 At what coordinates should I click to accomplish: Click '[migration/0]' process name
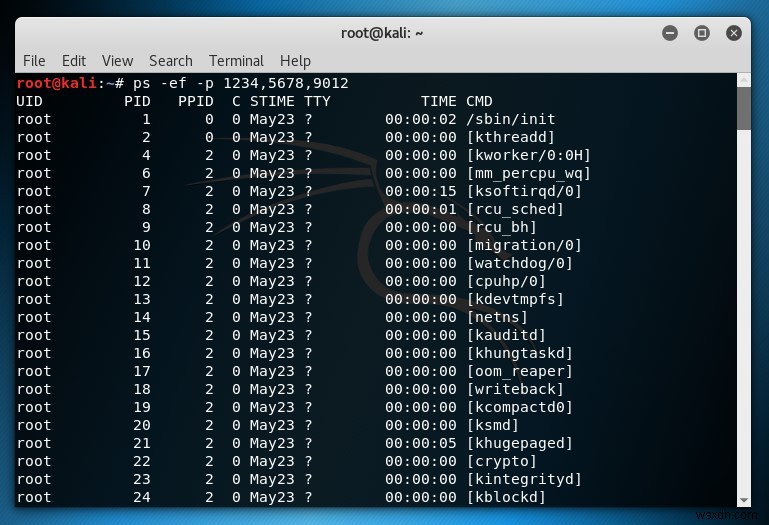coord(524,245)
